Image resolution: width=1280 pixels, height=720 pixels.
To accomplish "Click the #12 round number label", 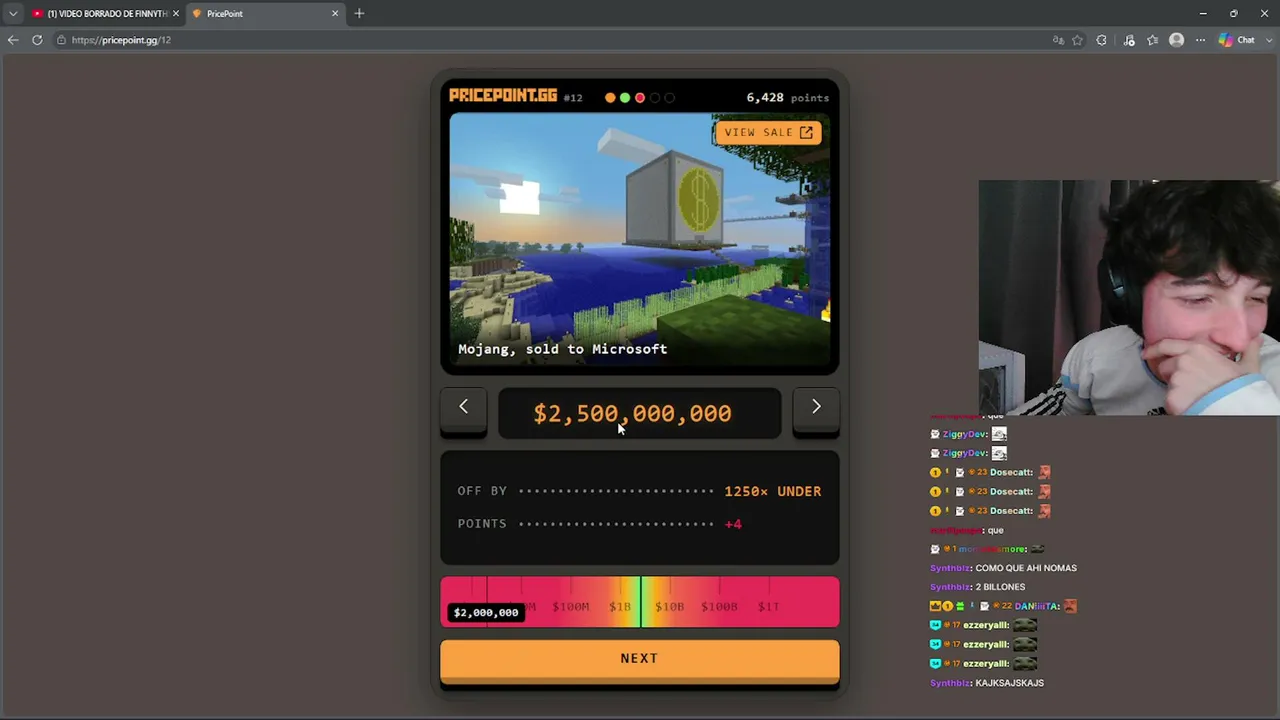I will coord(573,98).
